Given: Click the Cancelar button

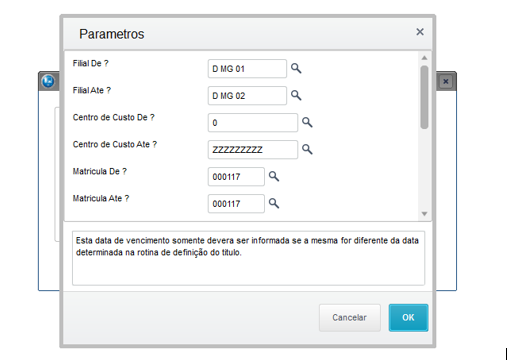Looking at the screenshot, I should (x=350, y=317).
